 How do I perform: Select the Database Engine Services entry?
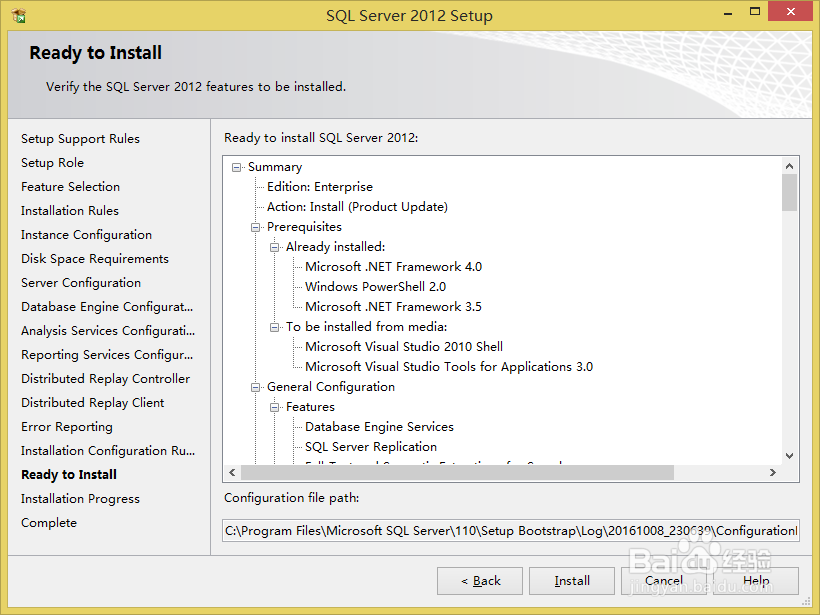point(377,426)
